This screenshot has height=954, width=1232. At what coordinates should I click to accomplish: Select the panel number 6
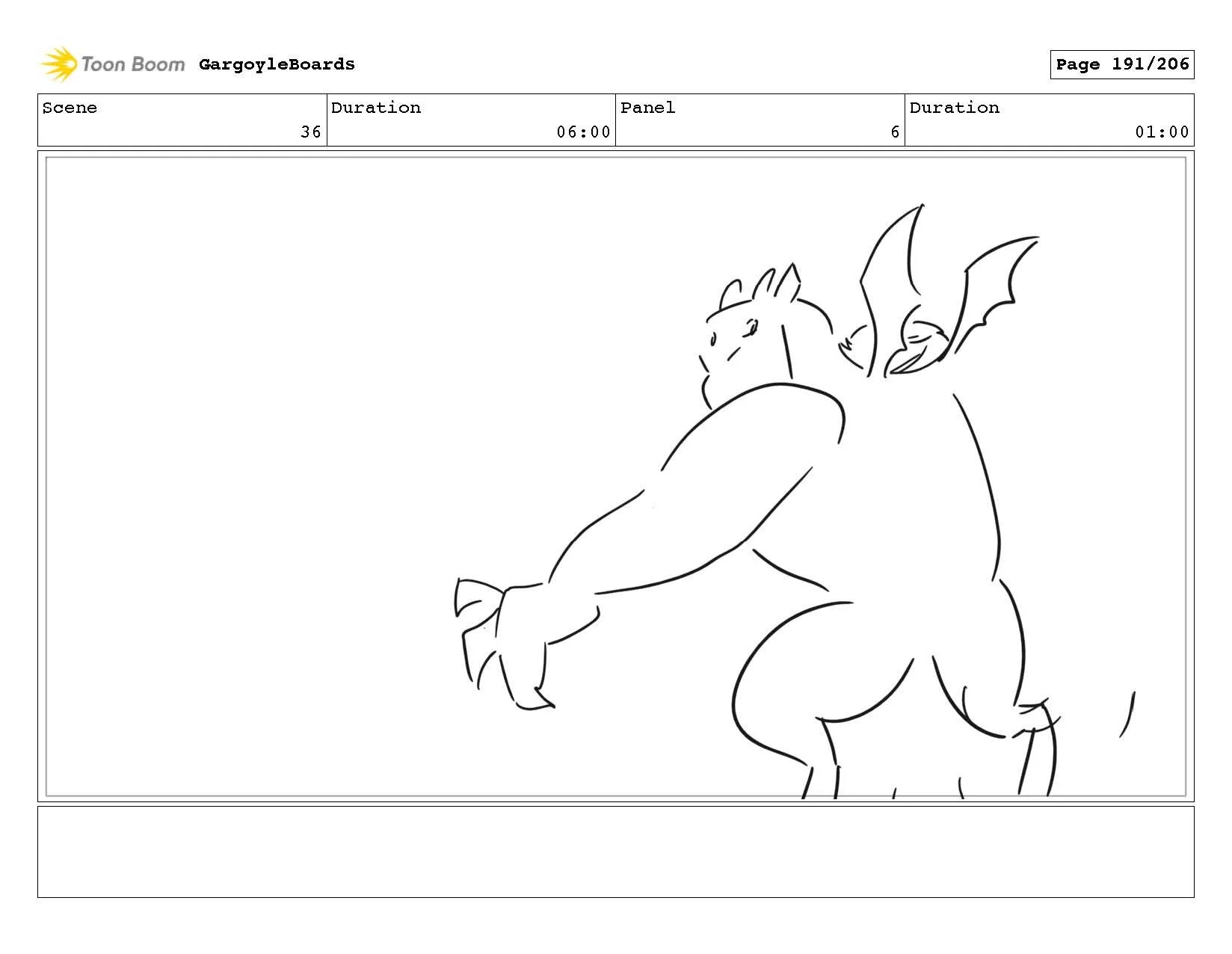pos(895,132)
